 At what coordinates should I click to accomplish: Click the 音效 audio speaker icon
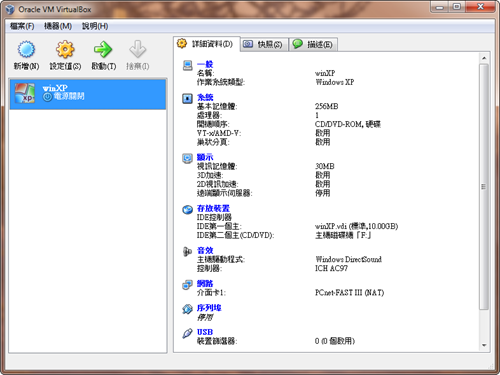pyautogui.click(x=187, y=251)
